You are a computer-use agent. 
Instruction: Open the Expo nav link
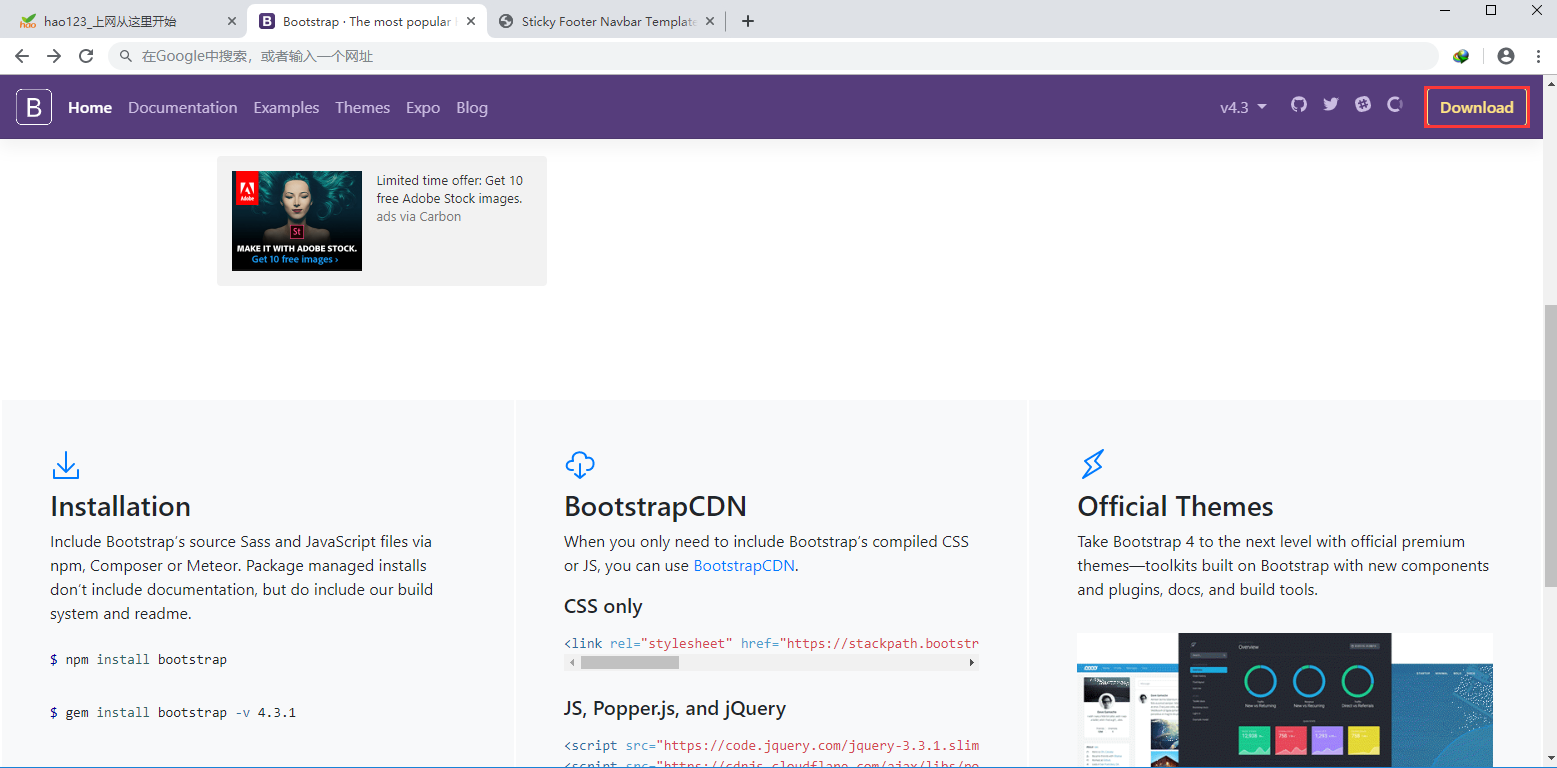[423, 107]
